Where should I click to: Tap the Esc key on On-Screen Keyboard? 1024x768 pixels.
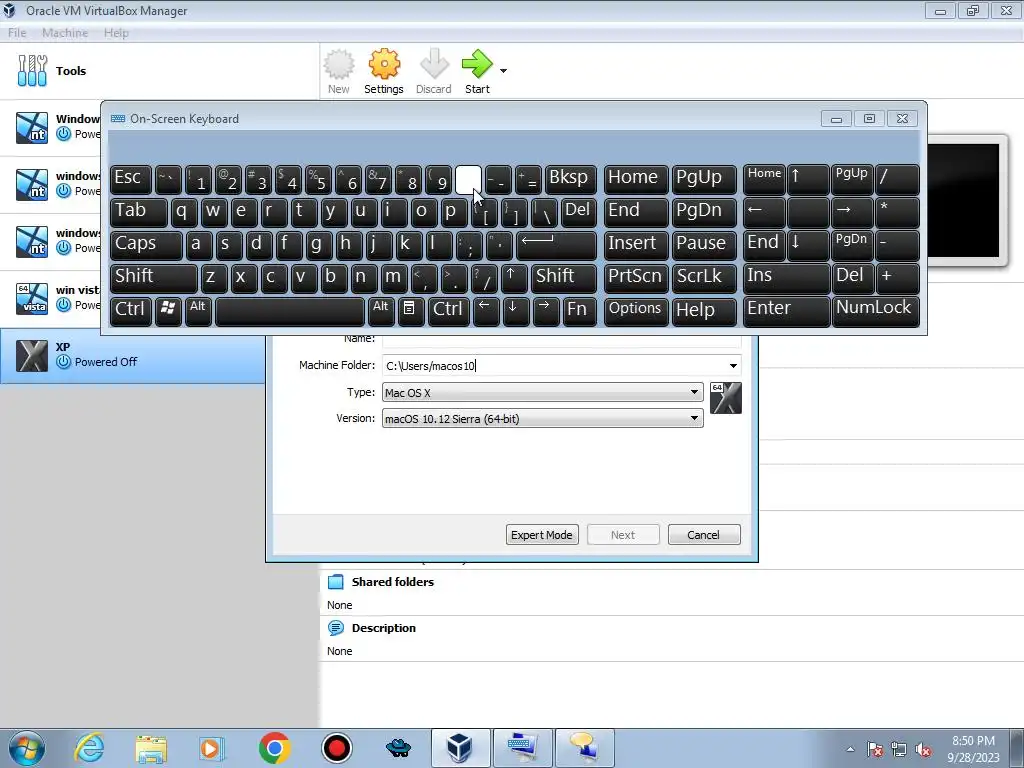point(131,179)
